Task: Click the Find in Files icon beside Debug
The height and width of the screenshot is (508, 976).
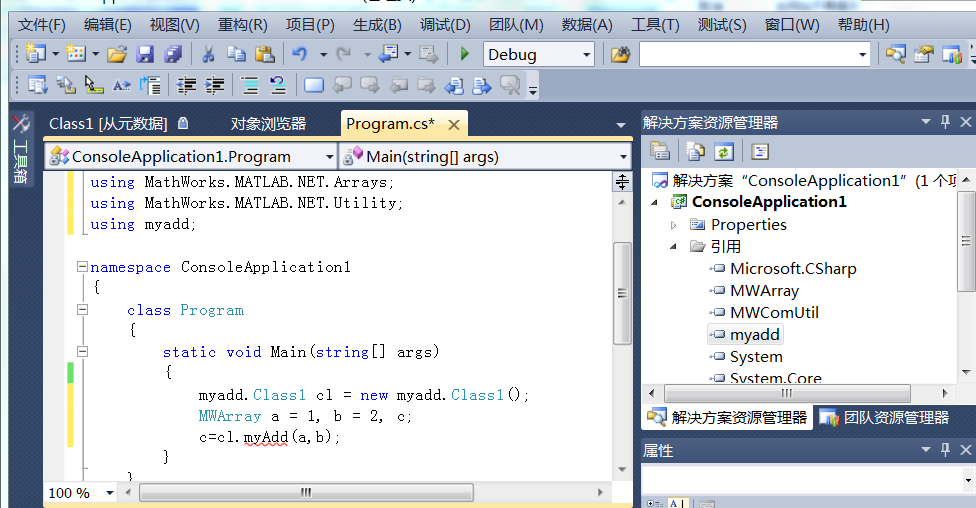Action: pyautogui.click(x=620, y=54)
